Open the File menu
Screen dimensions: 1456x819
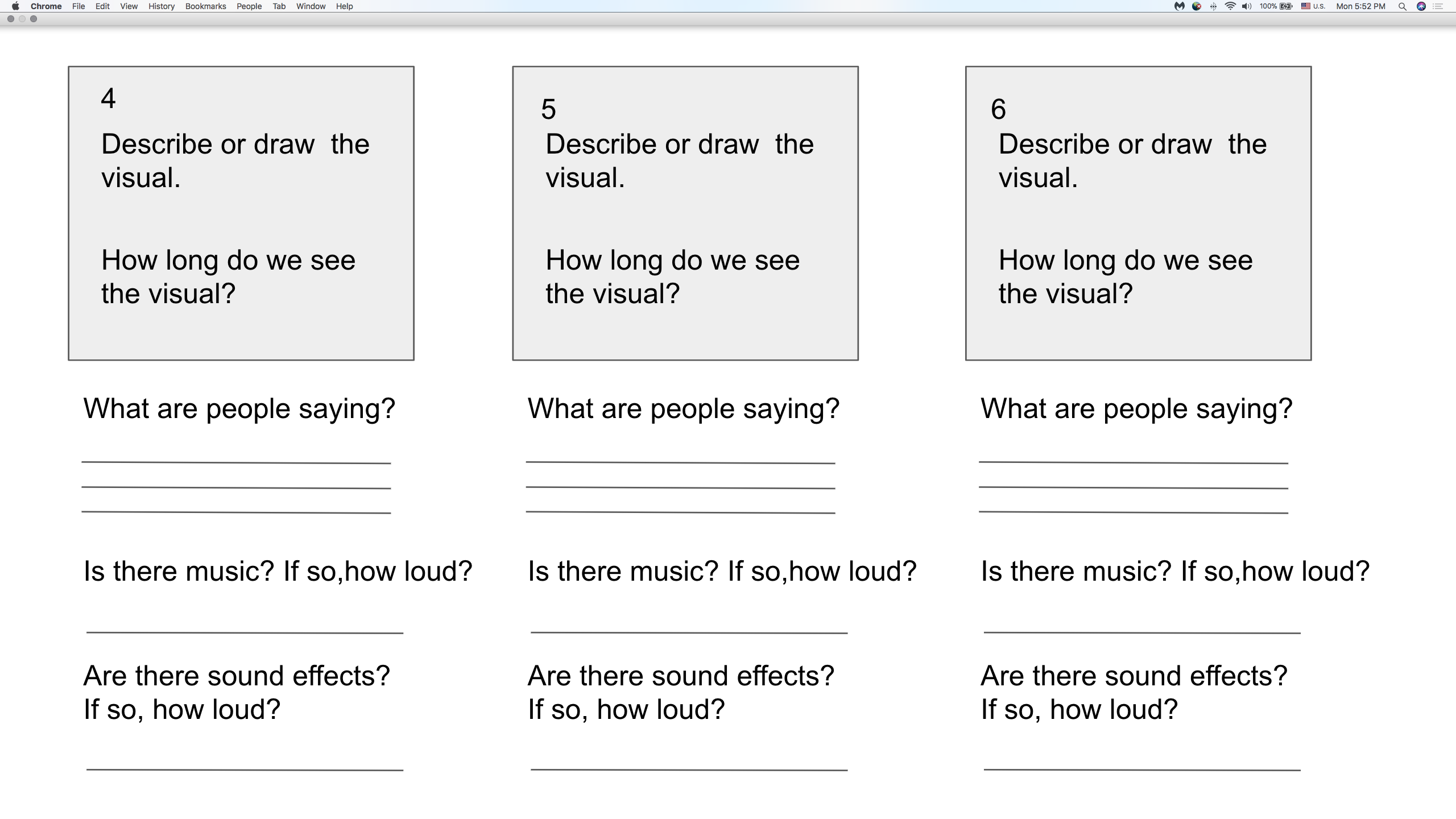[78, 6]
